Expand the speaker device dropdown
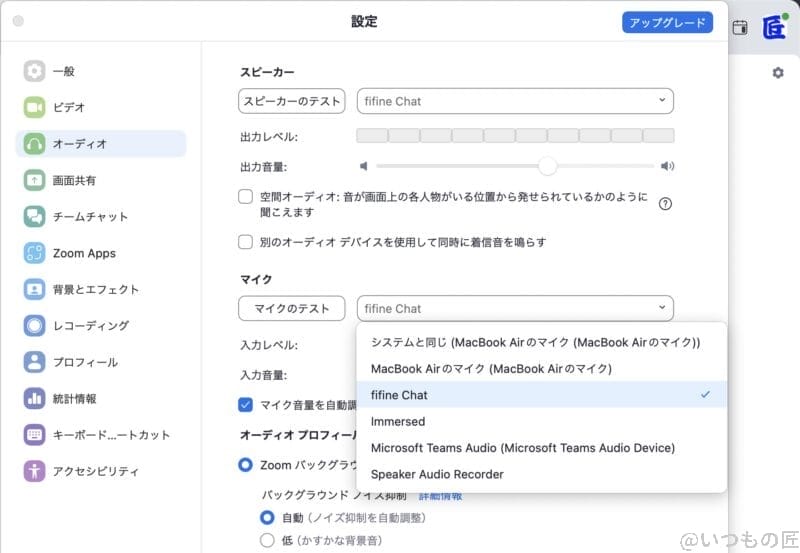The height and width of the screenshot is (553, 800). (x=515, y=101)
